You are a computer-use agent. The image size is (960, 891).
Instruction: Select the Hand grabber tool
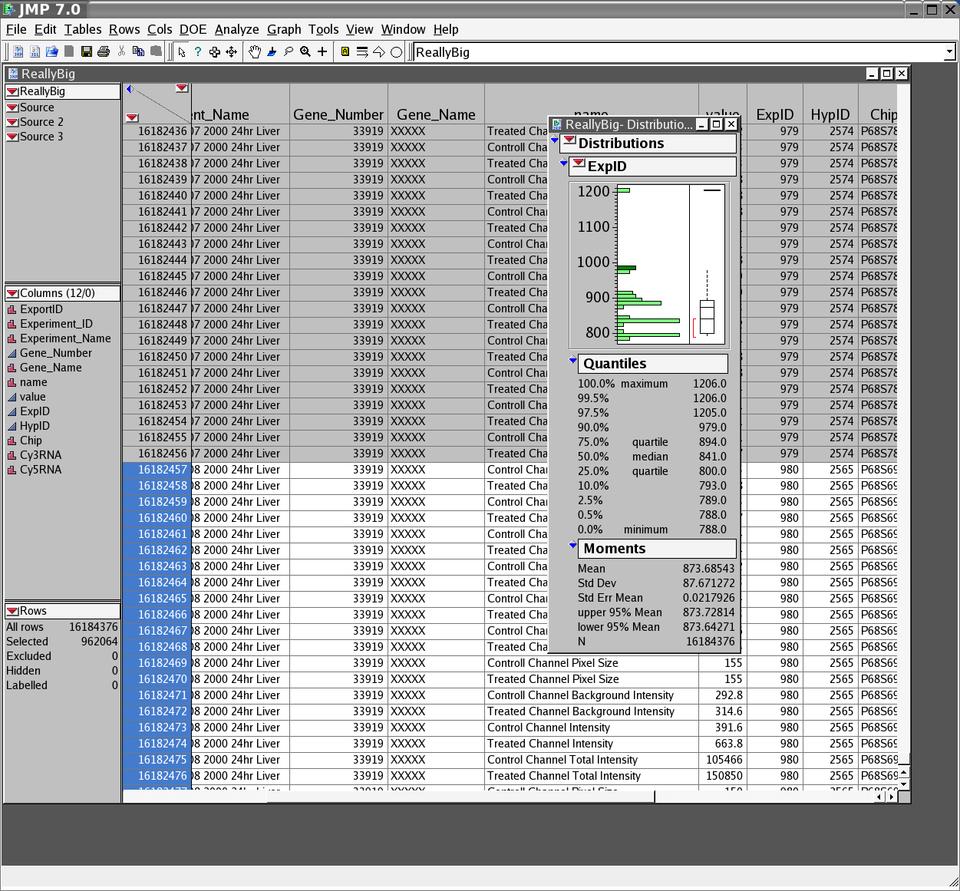tap(255, 52)
